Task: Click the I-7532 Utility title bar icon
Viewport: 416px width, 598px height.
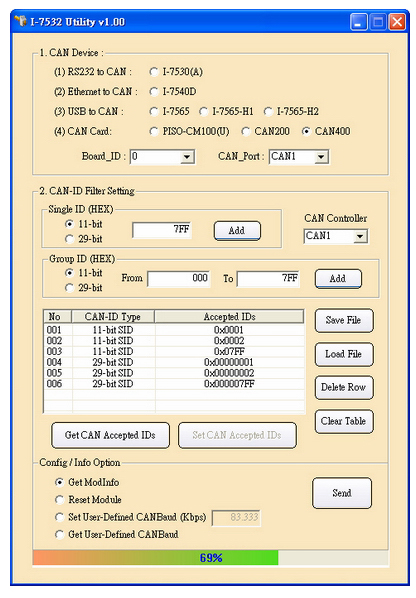Action: click(x=21, y=21)
